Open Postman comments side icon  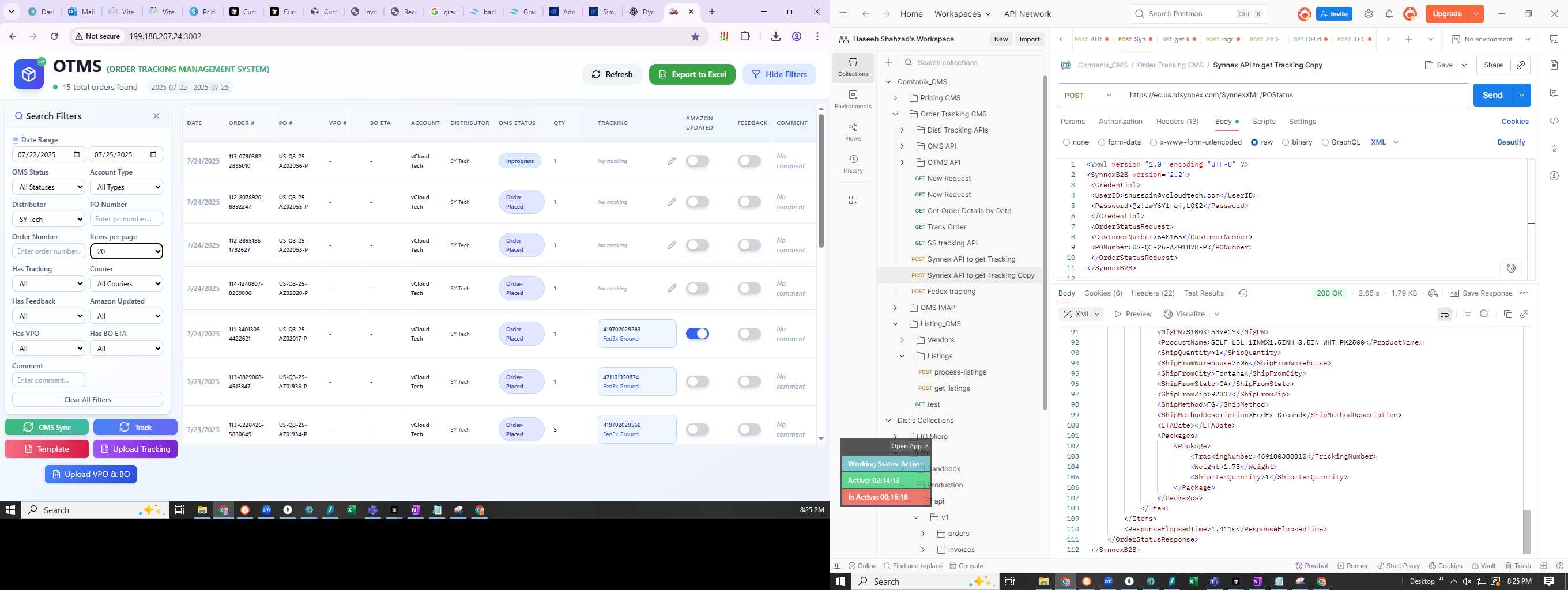[x=1554, y=92]
